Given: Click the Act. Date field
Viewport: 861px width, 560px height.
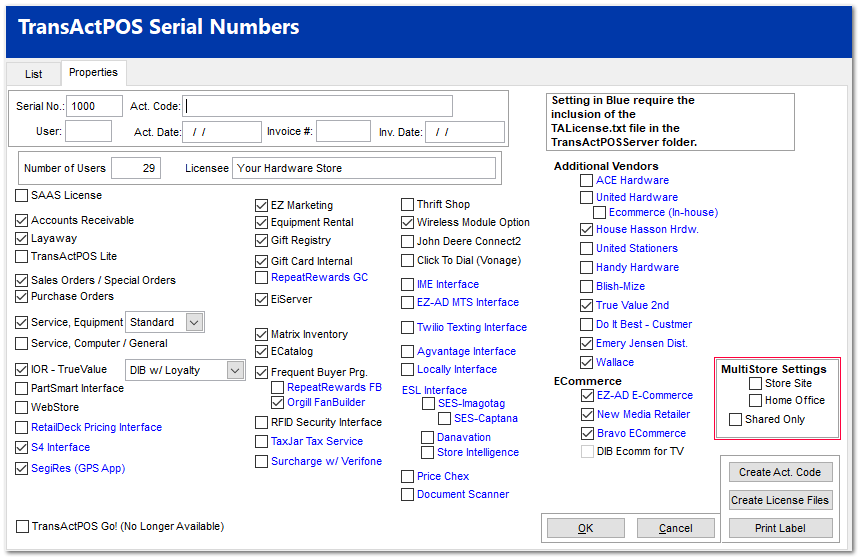Looking at the screenshot, I should point(222,132).
